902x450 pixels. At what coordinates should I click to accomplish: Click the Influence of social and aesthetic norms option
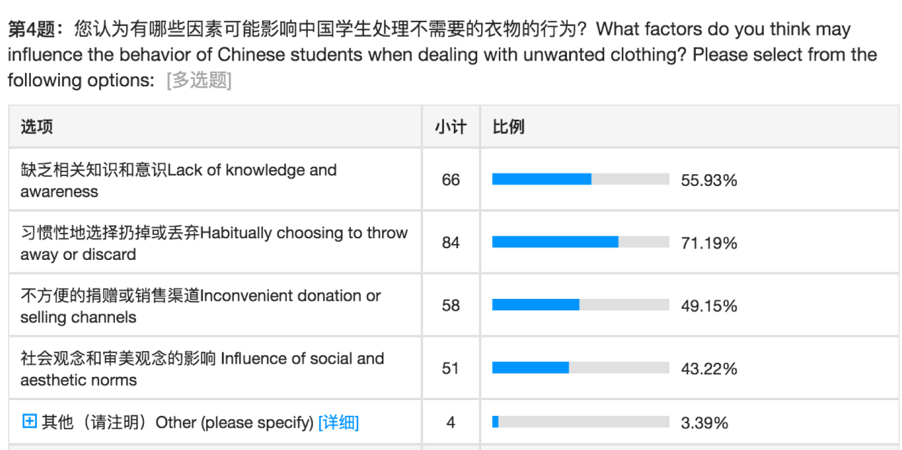(x=202, y=368)
